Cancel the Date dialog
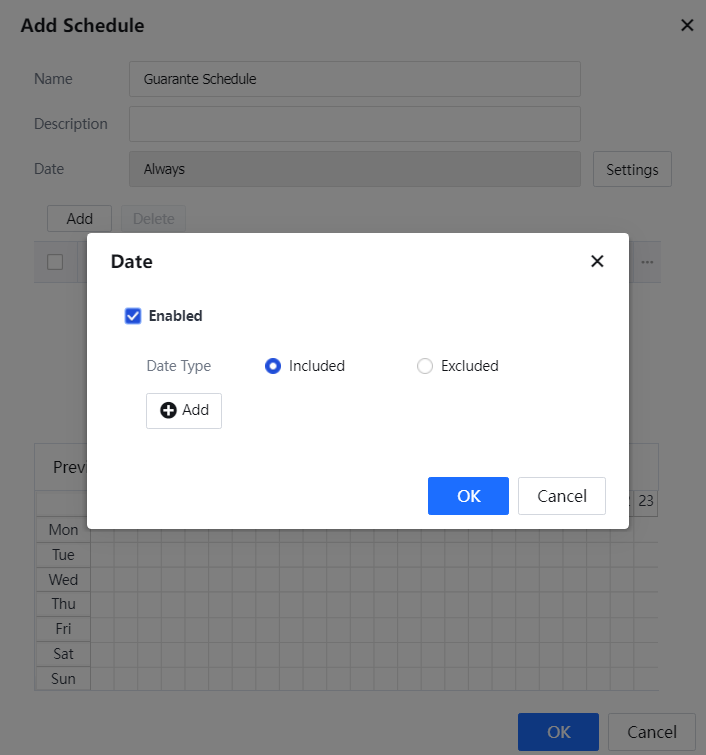Screen dimensions: 706x755 pyautogui.click(x=561, y=496)
